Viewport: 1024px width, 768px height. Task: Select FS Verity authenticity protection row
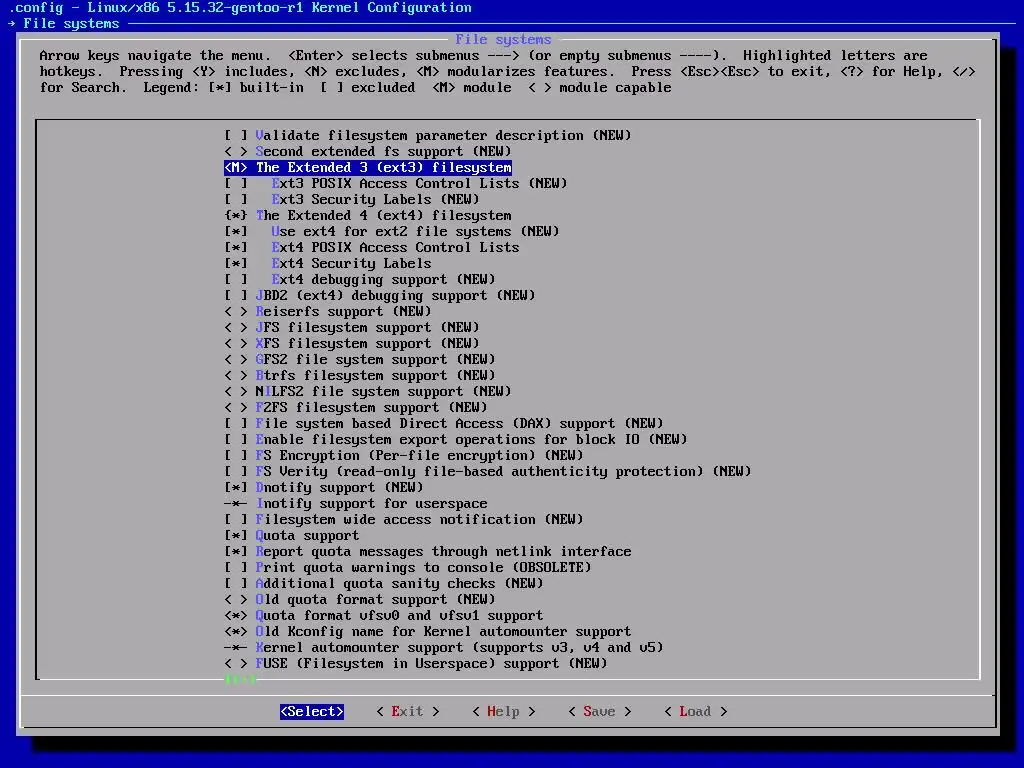click(x=488, y=472)
